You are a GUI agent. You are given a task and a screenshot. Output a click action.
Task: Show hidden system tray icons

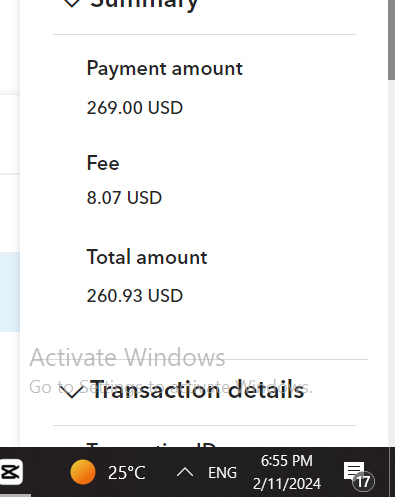[x=185, y=472]
